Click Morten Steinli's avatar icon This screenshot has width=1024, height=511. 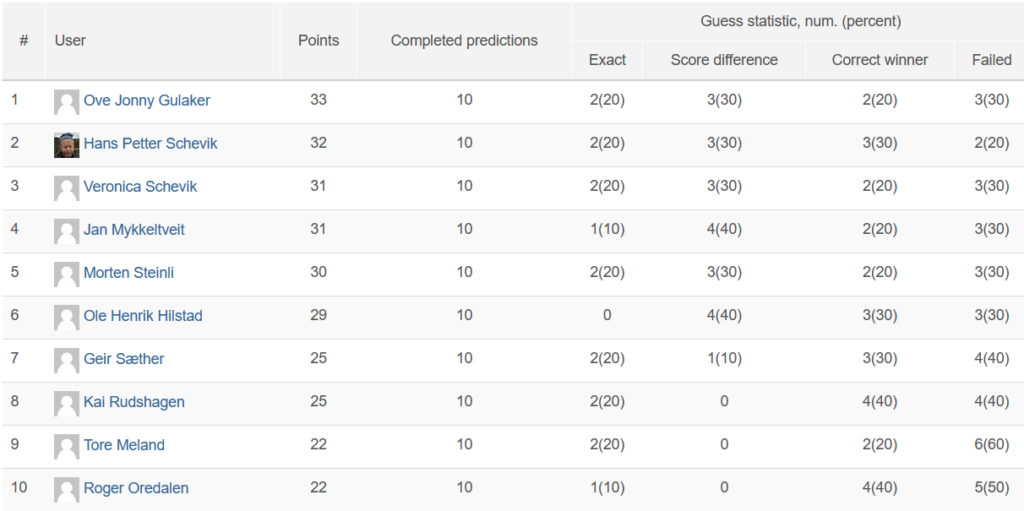click(67, 274)
